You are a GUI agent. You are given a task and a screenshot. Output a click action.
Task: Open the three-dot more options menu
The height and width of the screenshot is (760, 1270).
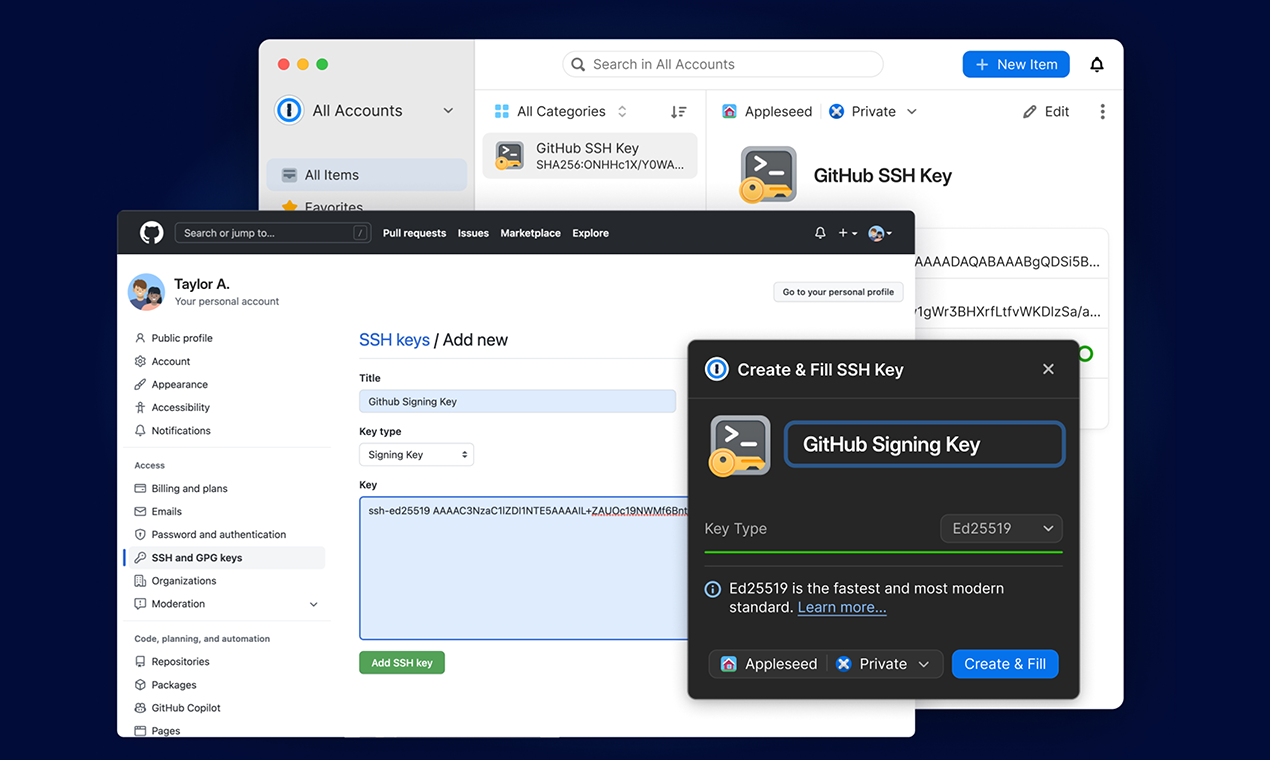[1102, 111]
